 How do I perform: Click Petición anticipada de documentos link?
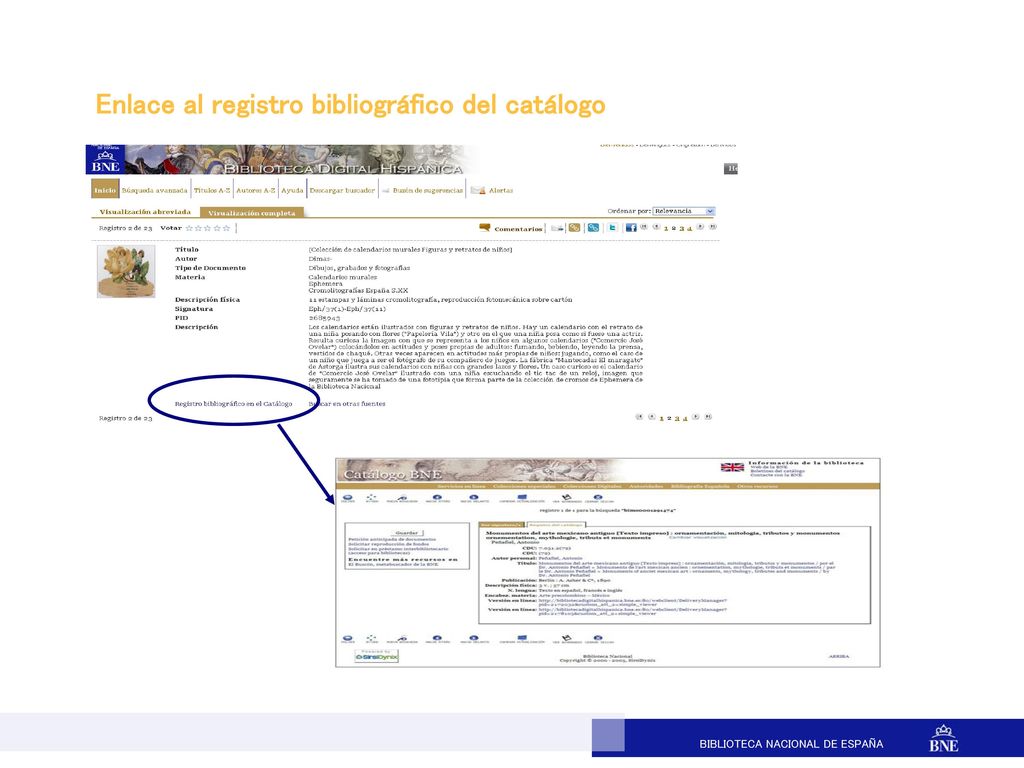tap(392, 539)
